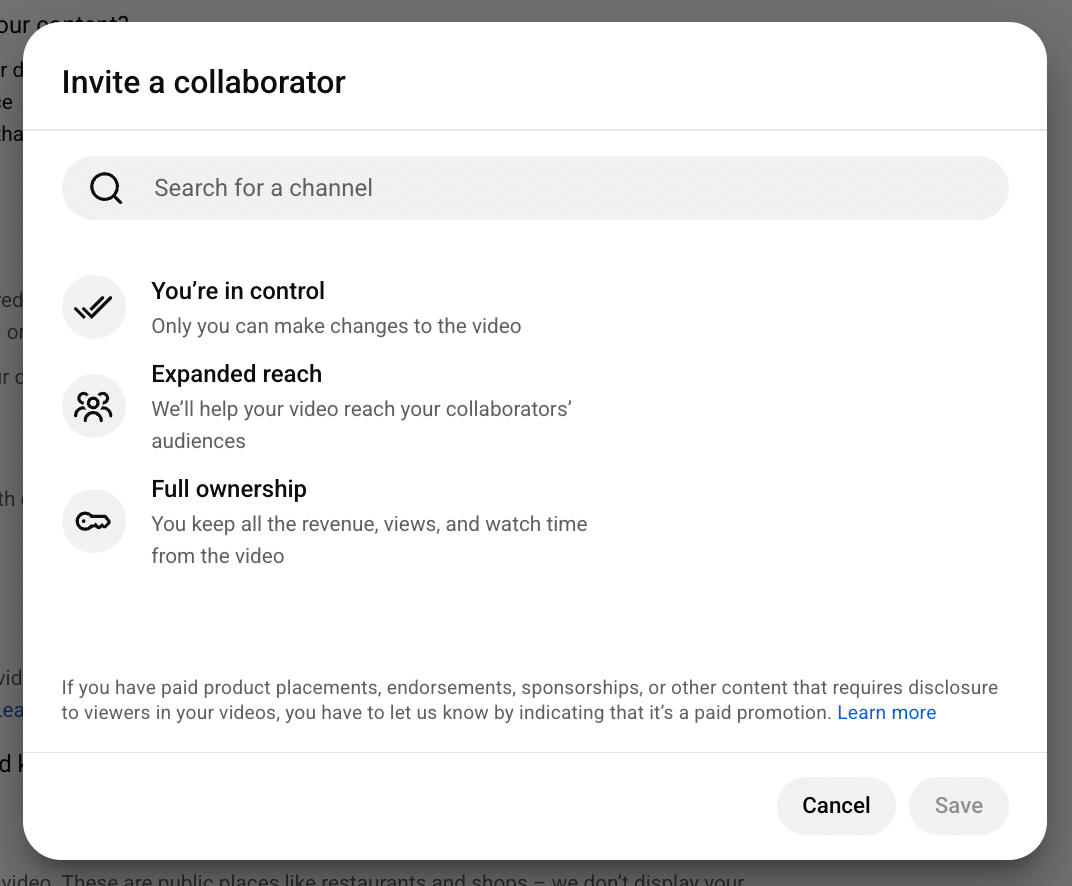Screen dimensions: 1072x886
Task: Click the 'You're in control' heading
Action: point(237,291)
